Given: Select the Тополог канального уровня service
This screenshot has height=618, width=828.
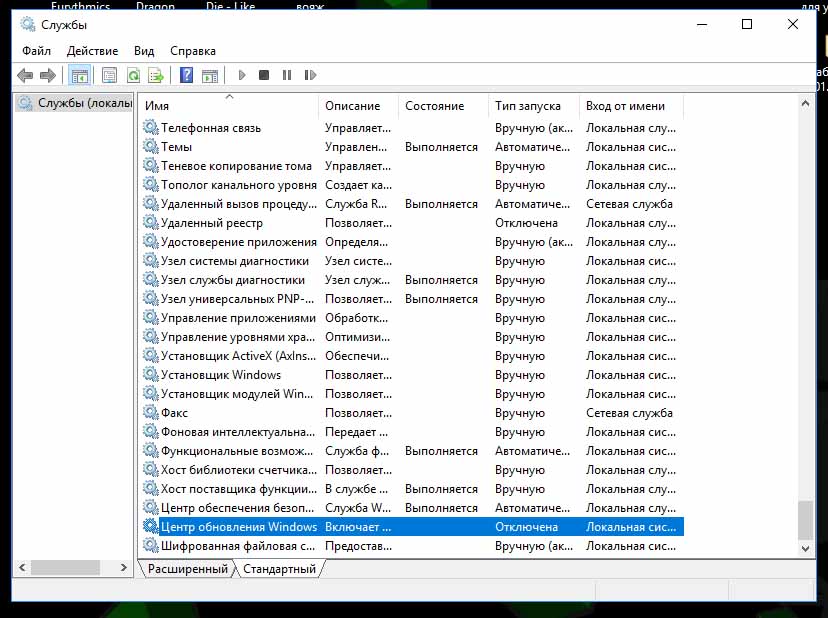Looking at the screenshot, I should pos(413,185).
